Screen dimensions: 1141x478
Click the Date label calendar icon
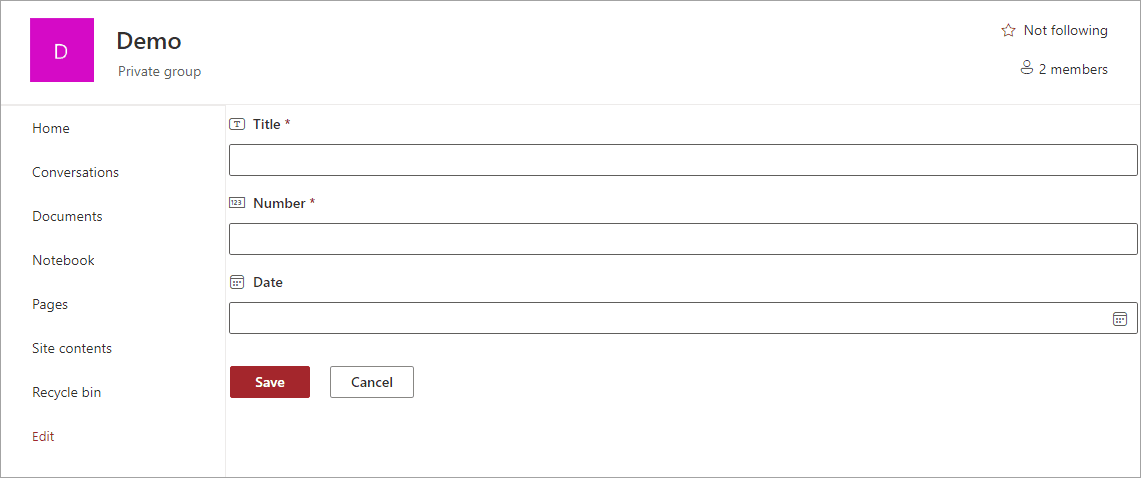(x=237, y=282)
